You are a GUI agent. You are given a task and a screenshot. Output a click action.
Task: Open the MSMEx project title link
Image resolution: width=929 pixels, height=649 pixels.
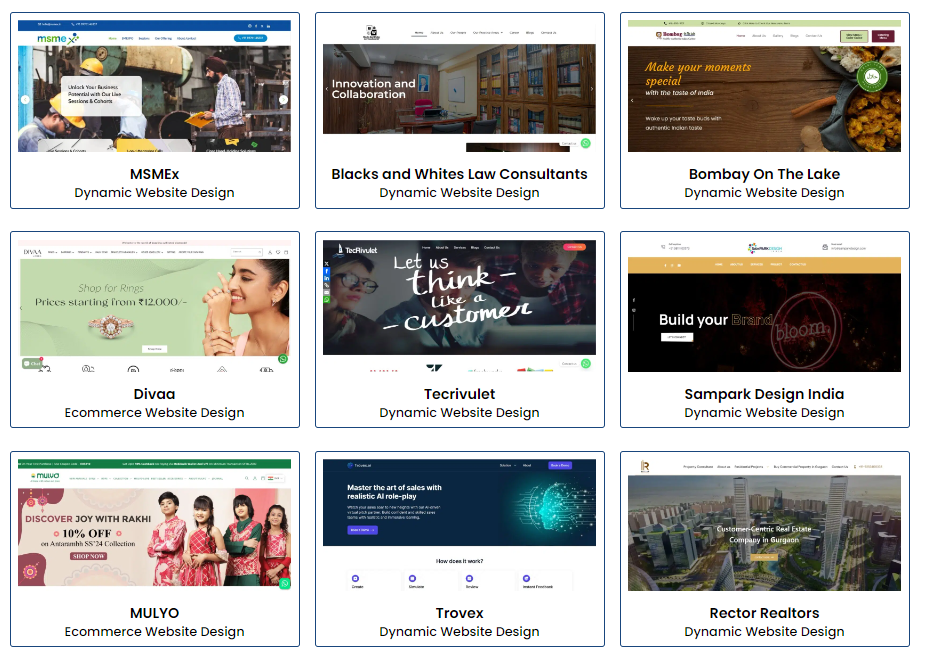(x=154, y=174)
